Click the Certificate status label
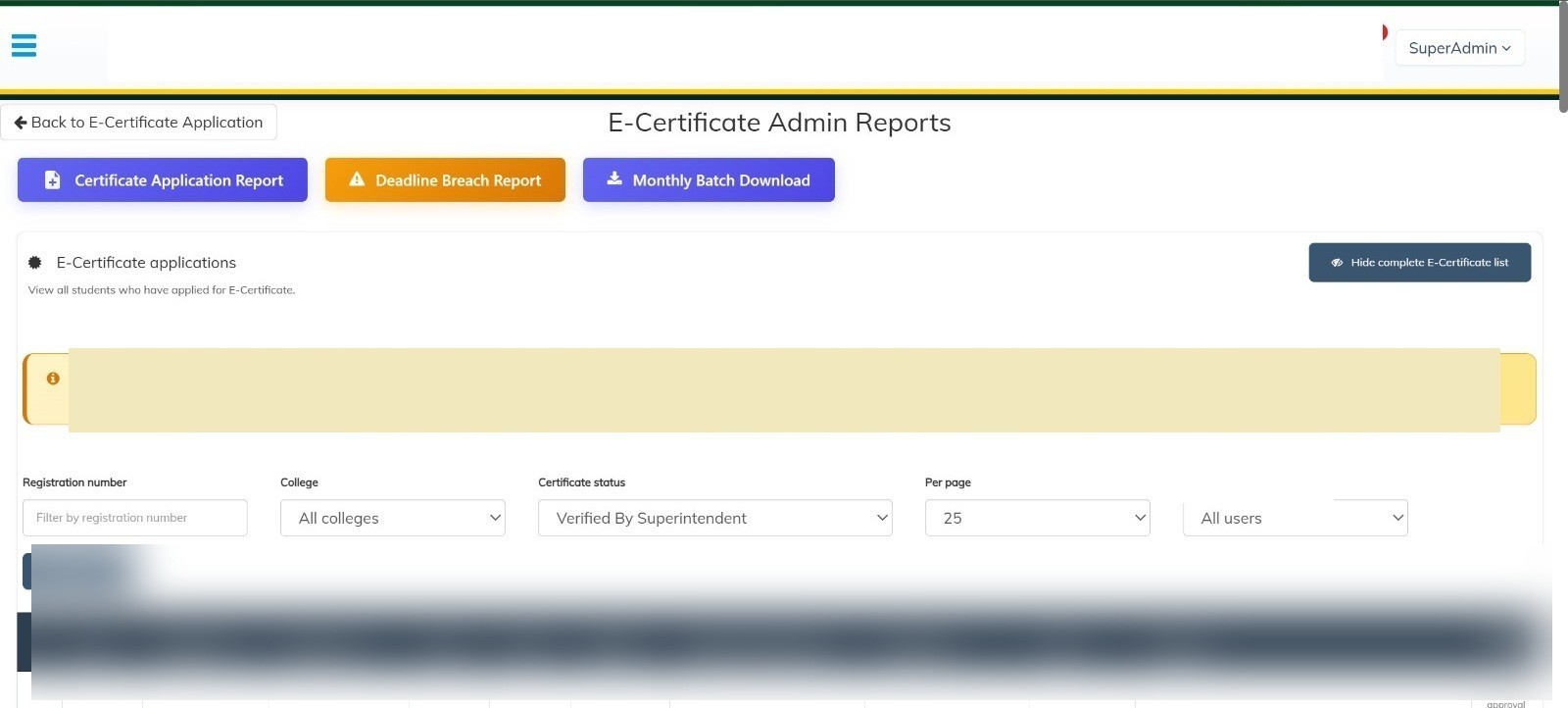 581,482
